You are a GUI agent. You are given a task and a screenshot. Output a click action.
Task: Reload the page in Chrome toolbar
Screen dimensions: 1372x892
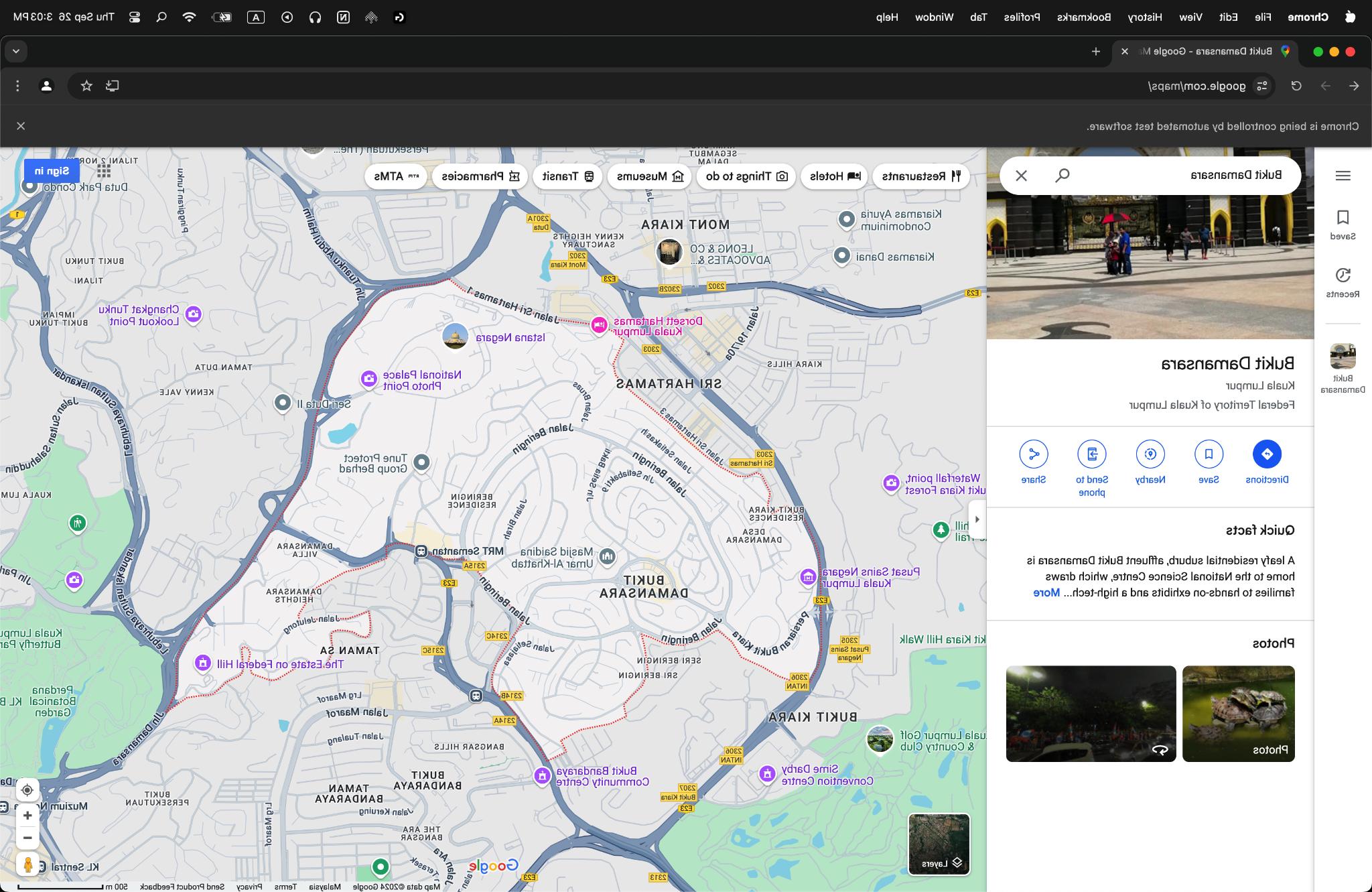[x=1296, y=86]
